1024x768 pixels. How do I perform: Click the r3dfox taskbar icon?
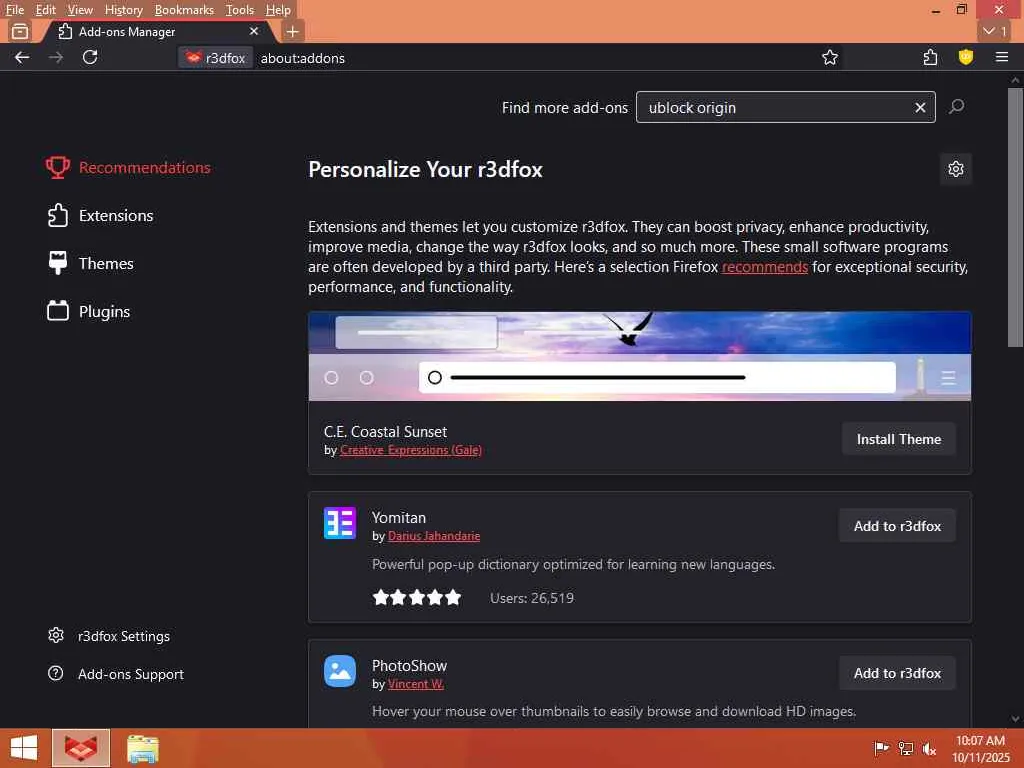[81, 748]
